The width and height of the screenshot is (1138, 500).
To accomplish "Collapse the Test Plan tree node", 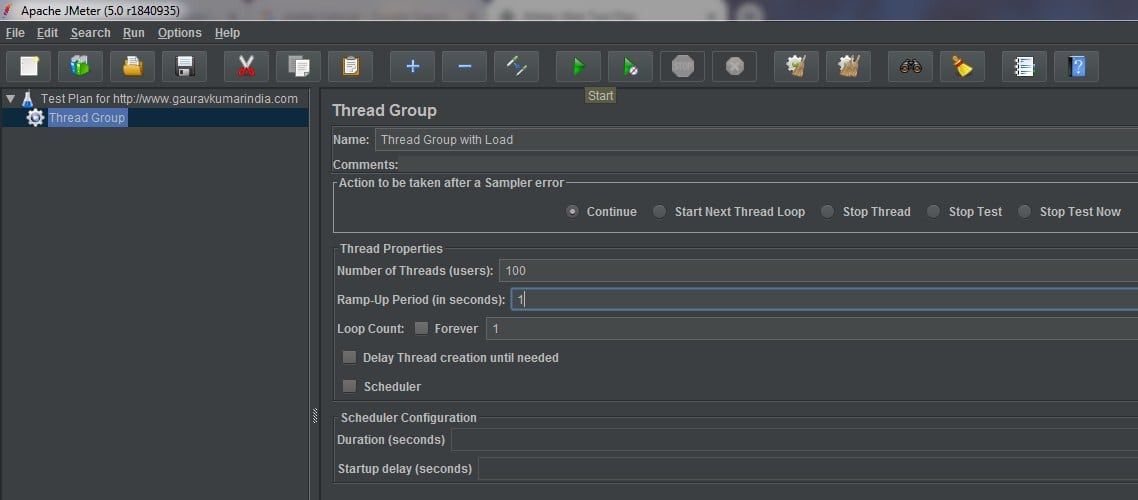I will (10, 99).
